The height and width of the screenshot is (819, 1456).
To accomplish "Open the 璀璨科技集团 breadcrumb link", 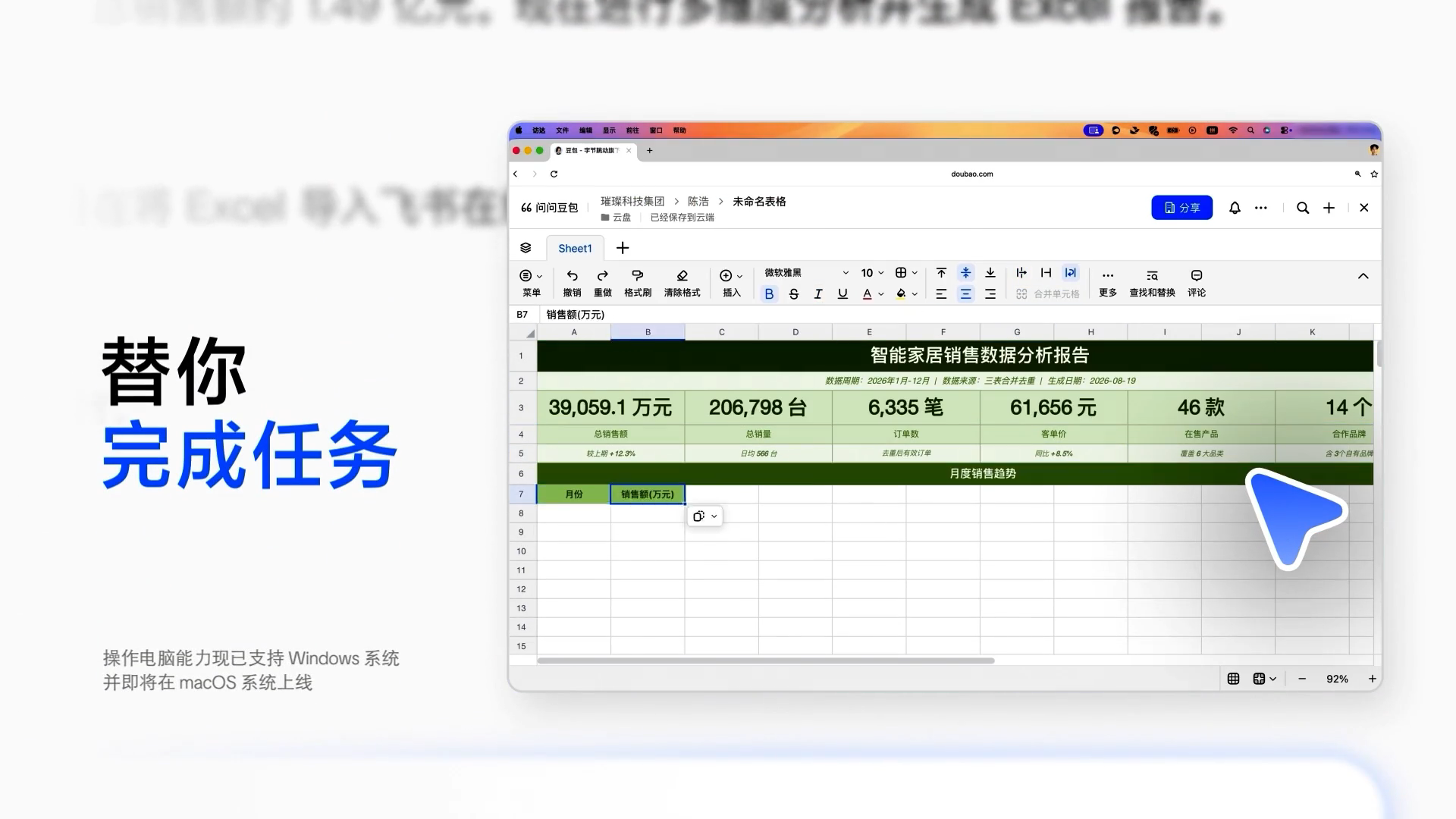I will coord(632,202).
